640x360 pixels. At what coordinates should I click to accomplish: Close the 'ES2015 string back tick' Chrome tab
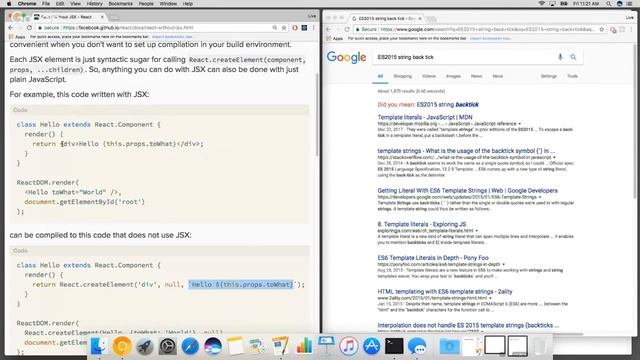(x=420, y=18)
